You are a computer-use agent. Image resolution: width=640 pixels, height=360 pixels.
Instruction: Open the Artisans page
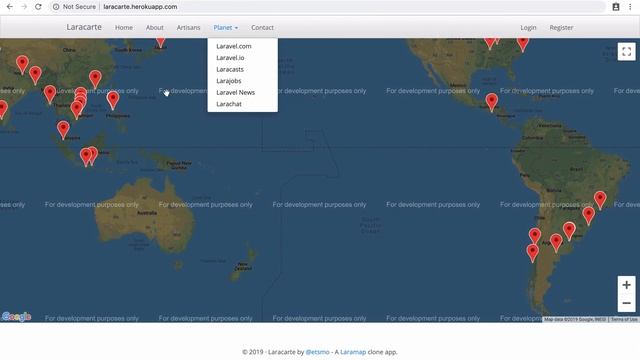click(189, 27)
